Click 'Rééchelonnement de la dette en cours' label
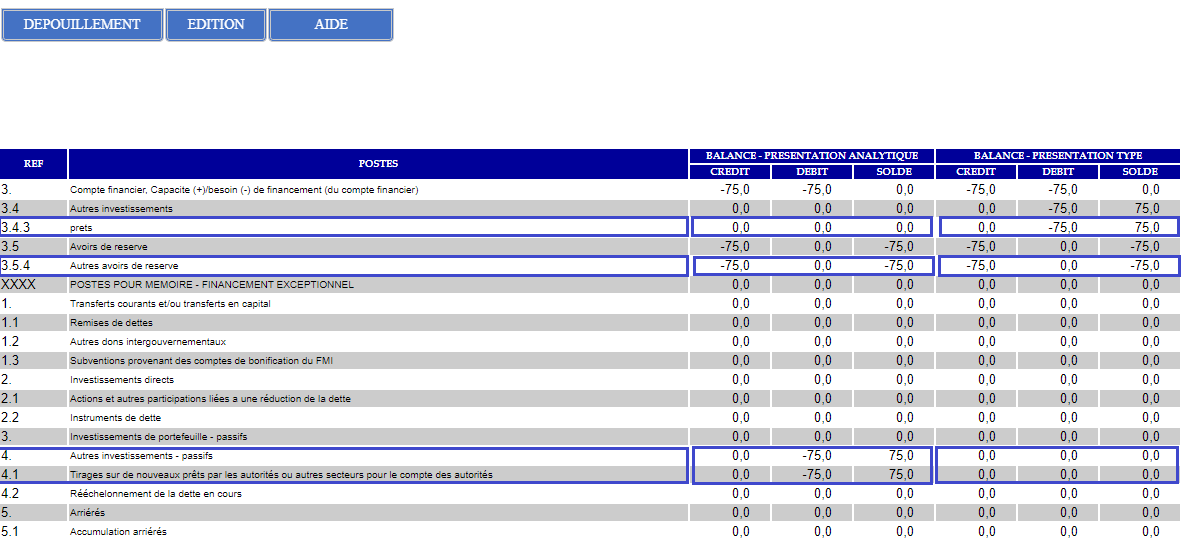This screenshot has width=1191, height=539. [155, 494]
